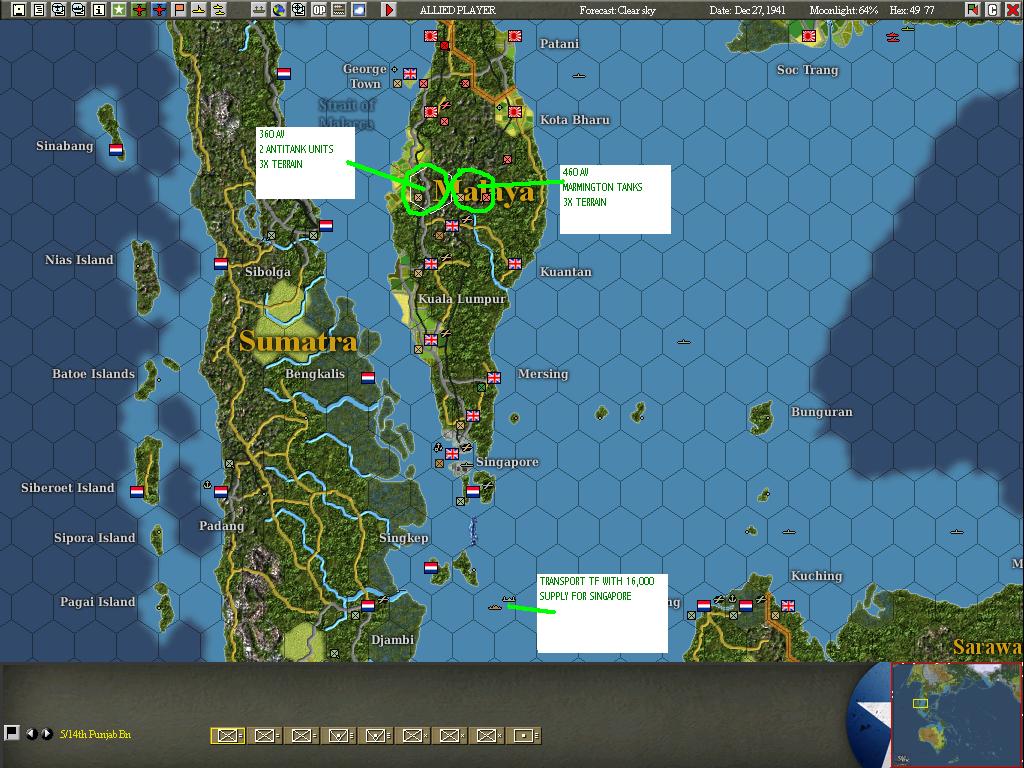Open the document list icon in toolbar
The height and width of the screenshot is (768, 1024).
coord(39,10)
